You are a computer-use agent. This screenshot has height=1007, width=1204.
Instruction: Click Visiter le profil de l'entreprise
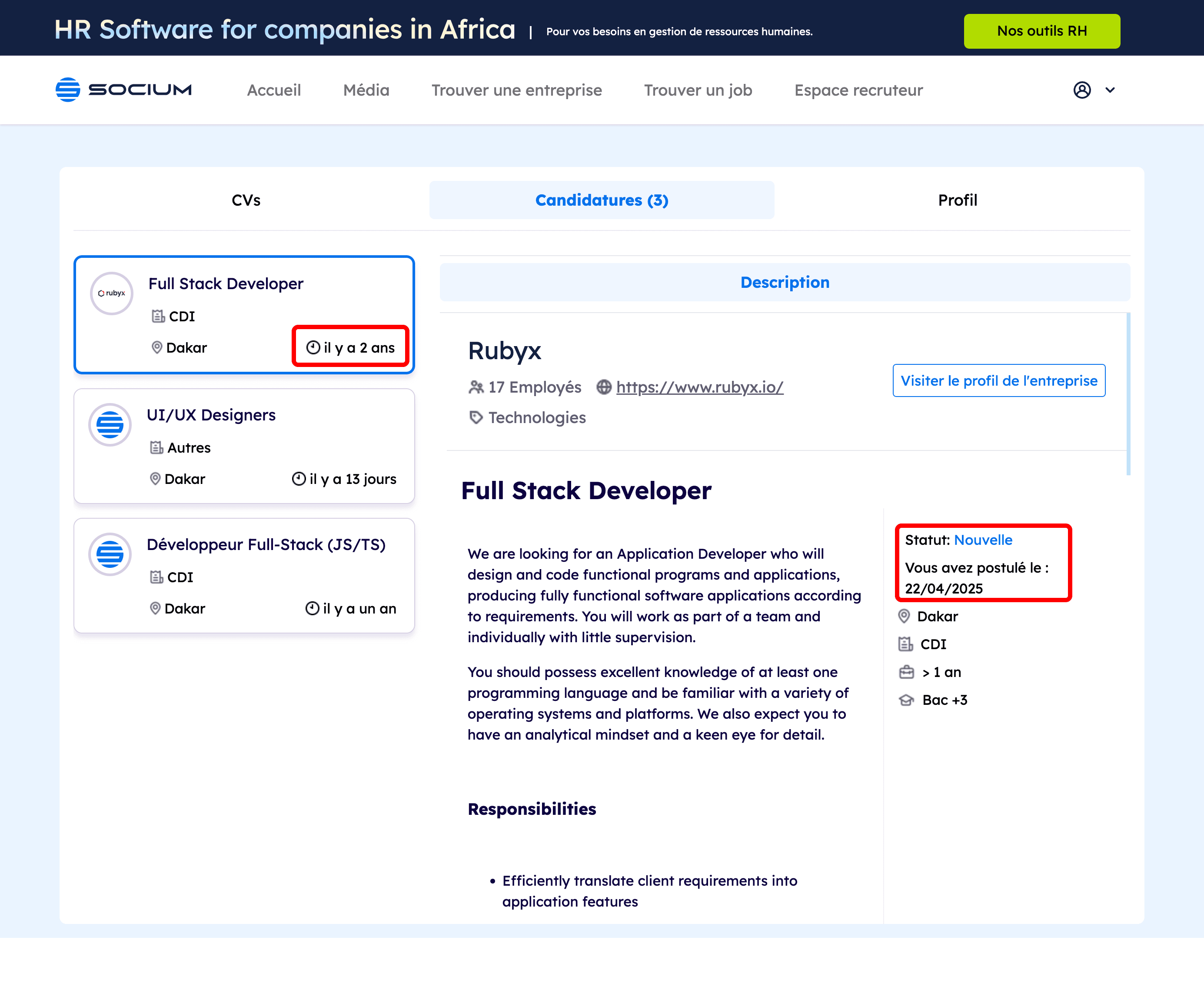[999, 380]
